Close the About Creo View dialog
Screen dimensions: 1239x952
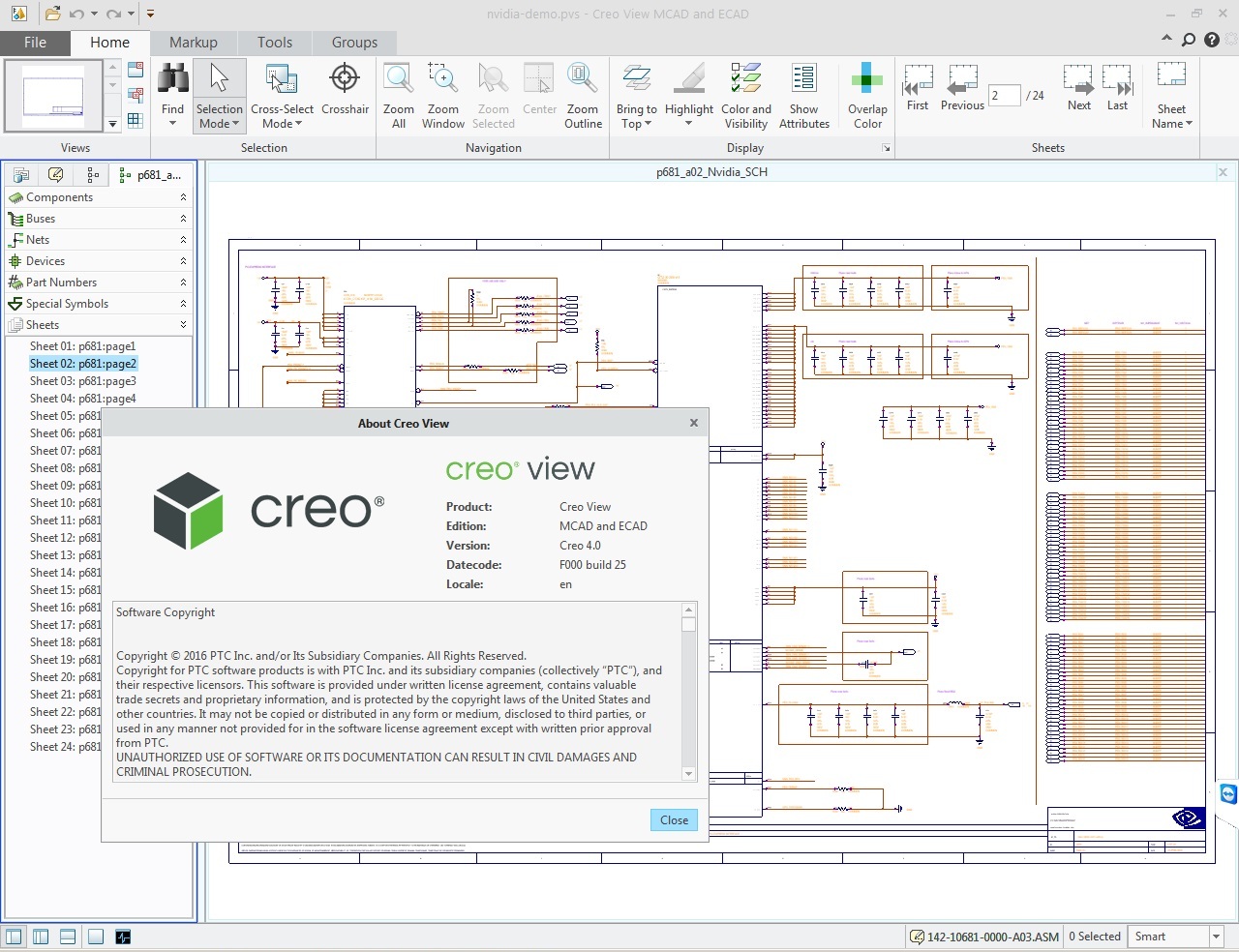click(674, 819)
